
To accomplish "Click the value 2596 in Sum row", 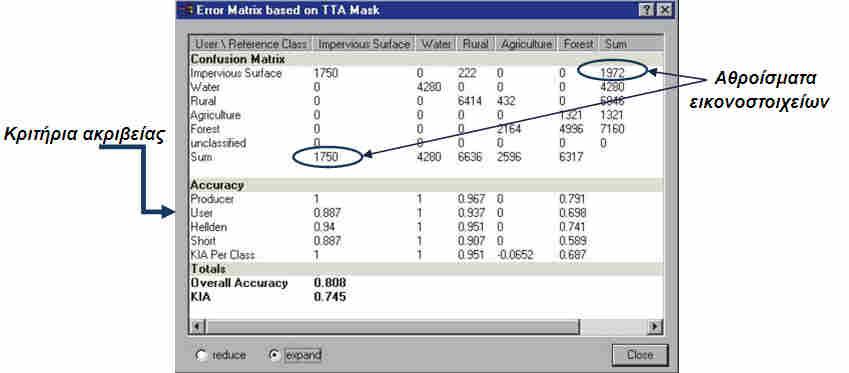I will click(509, 157).
